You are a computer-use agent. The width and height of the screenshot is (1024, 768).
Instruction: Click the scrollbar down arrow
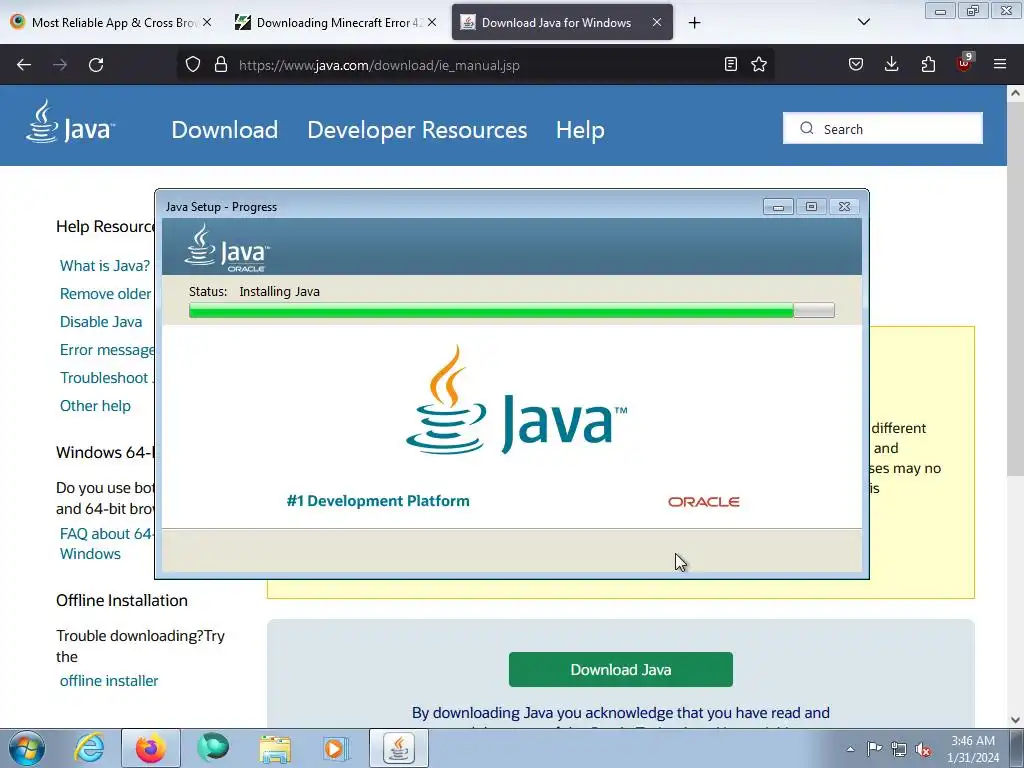(1015, 720)
